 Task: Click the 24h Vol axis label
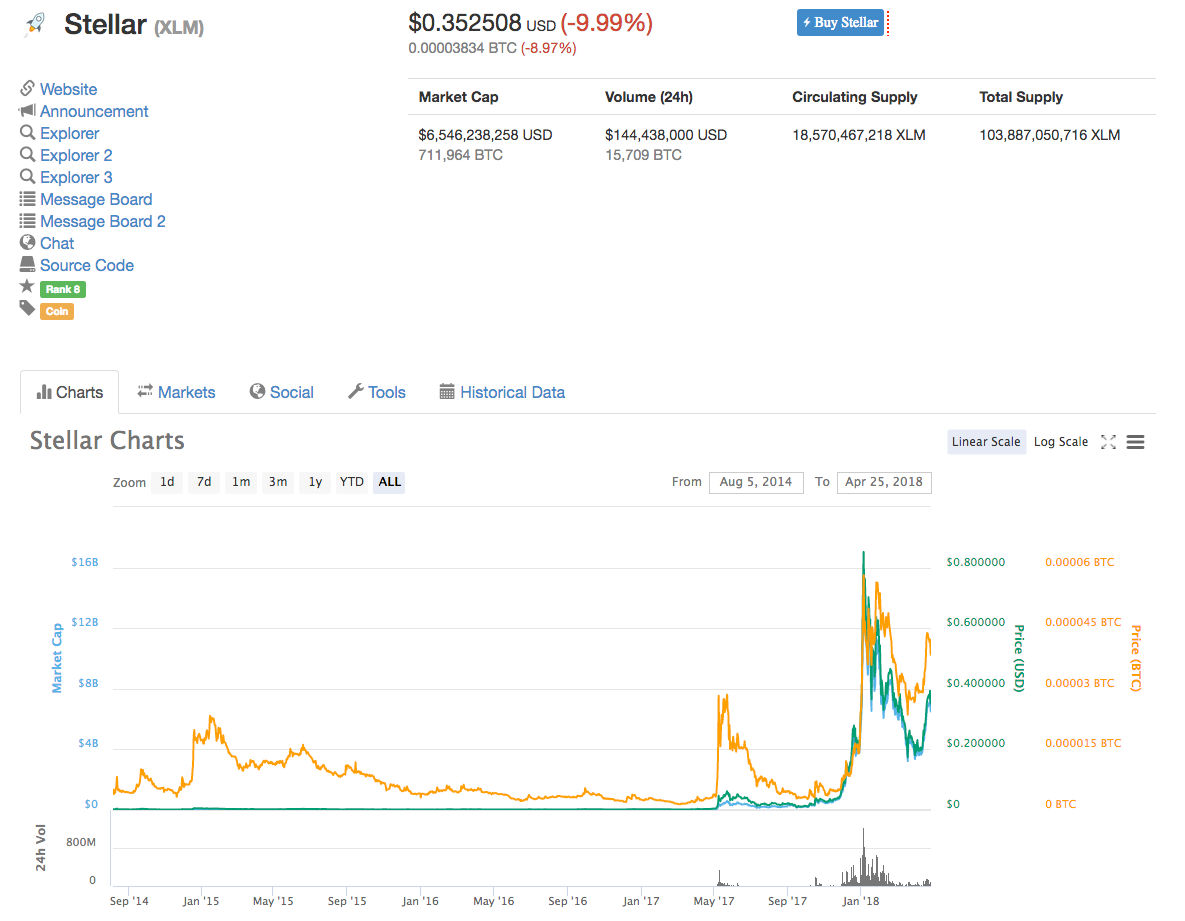(x=40, y=848)
